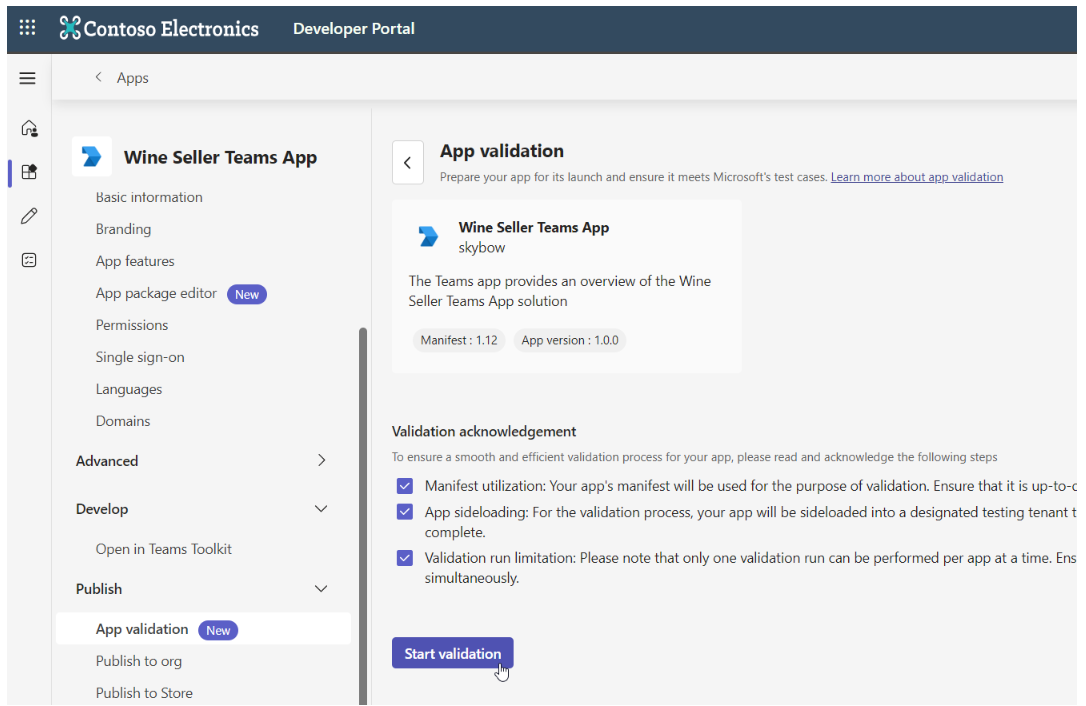1086x706 pixels.
Task: Uncheck the Manifest utilization checkbox
Action: coord(405,486)
